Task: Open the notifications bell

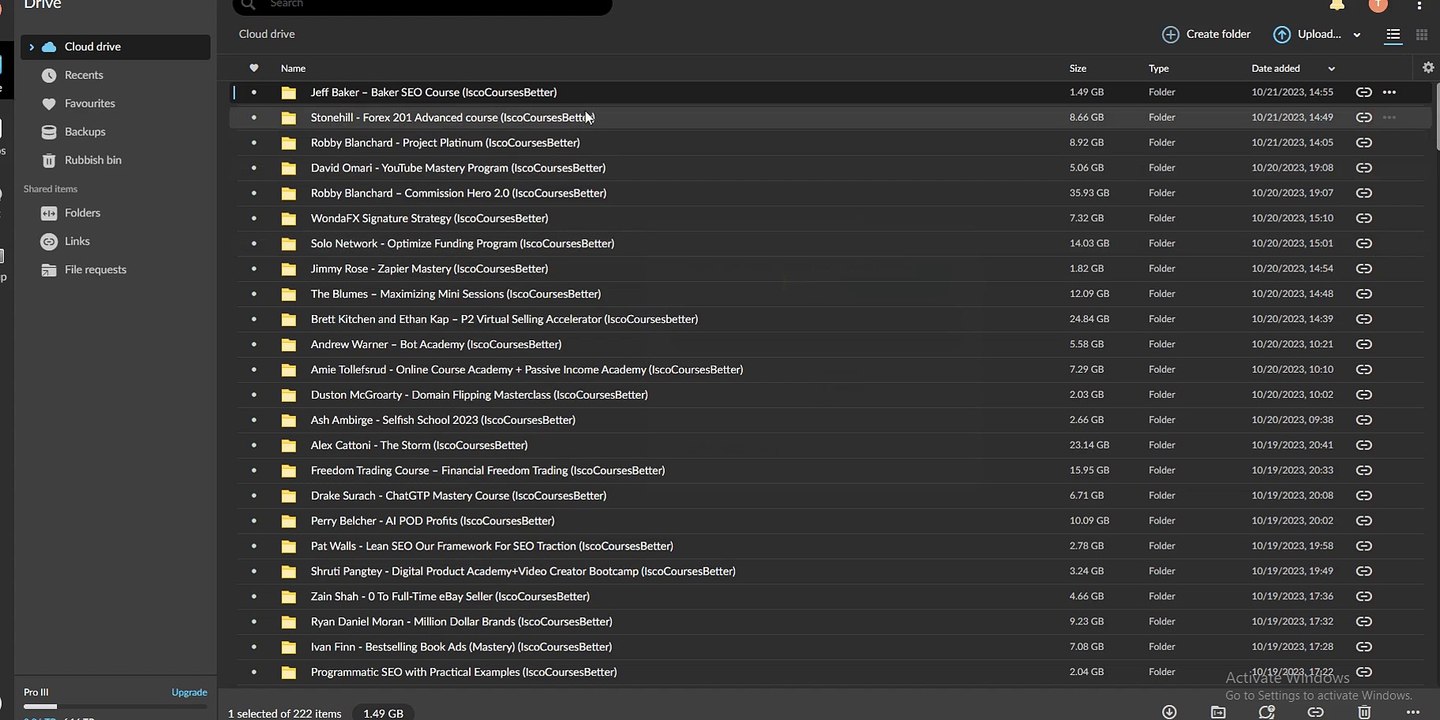Action: 1337,4
